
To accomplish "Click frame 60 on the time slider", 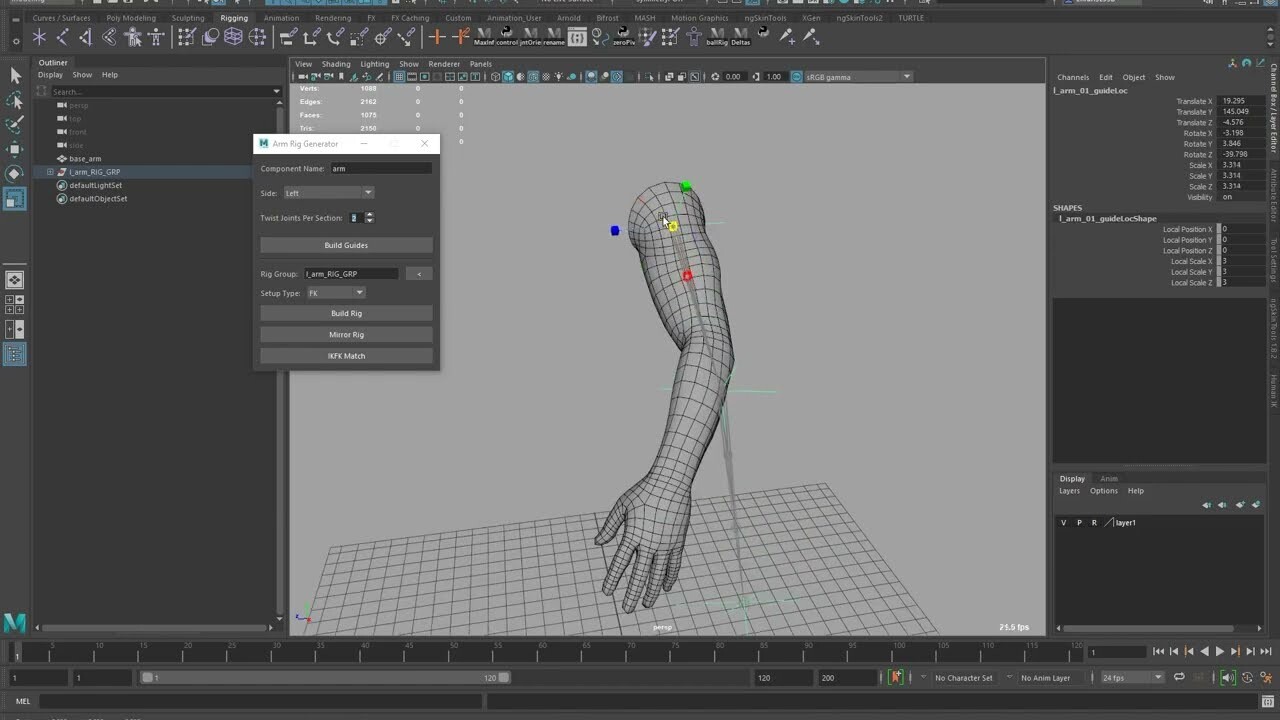I will 540,651.
